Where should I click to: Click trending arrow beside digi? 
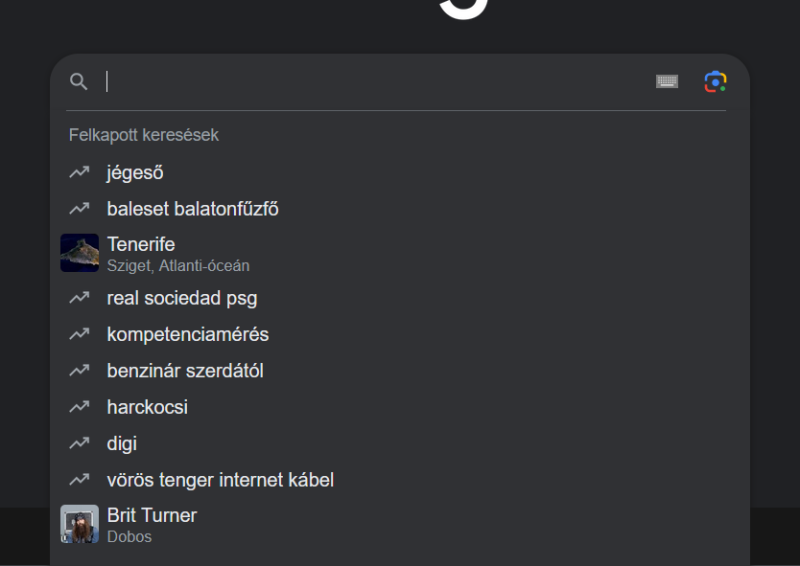click(x=79, y=443)
